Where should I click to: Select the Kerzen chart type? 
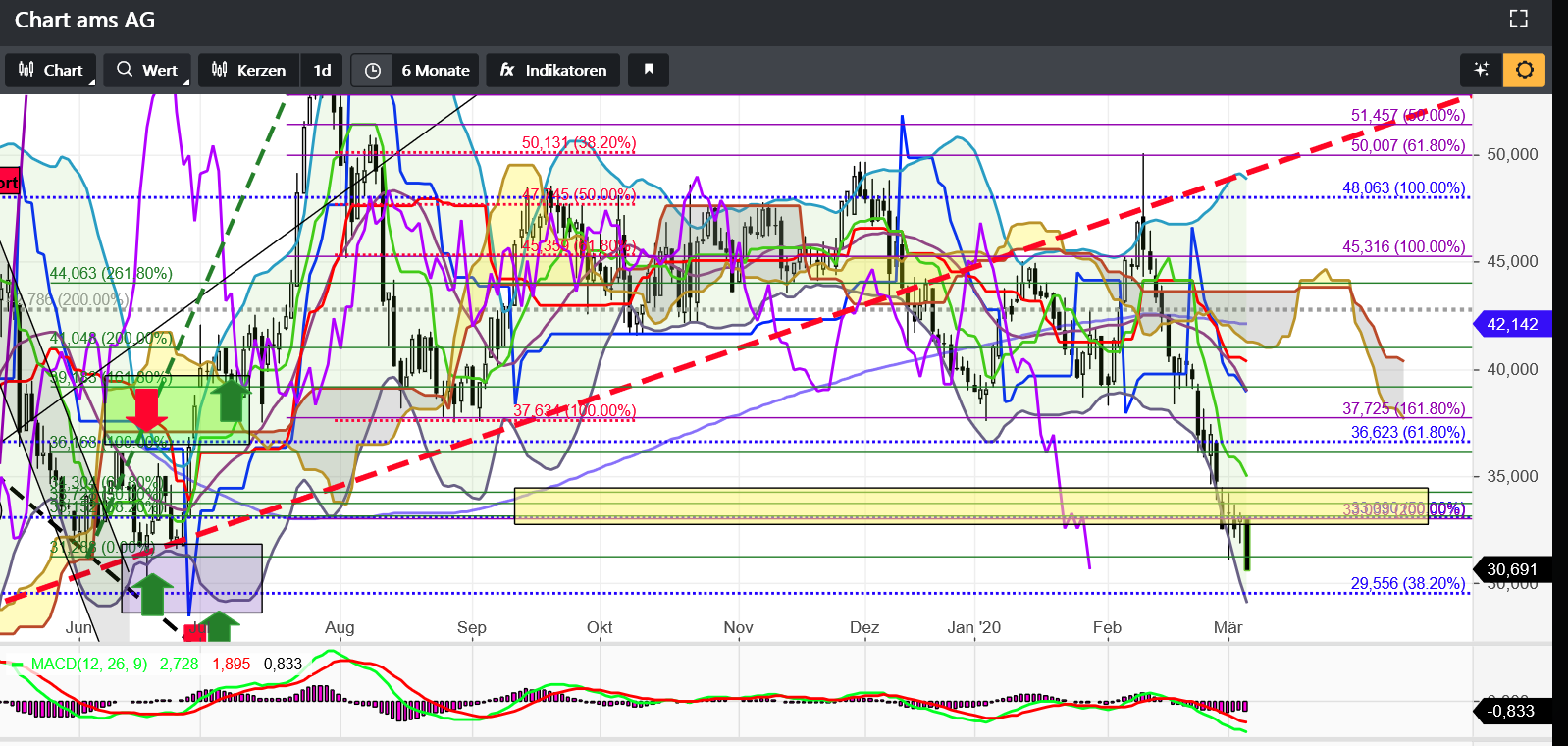tap(249, 70)
